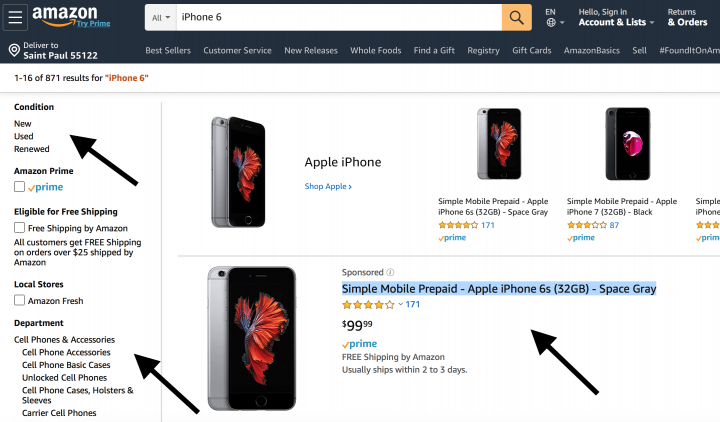The height and width of the screenshot is (422, 720).
Task: Open Best Sellers in navigation bar
Action: [x=168, y=51]
